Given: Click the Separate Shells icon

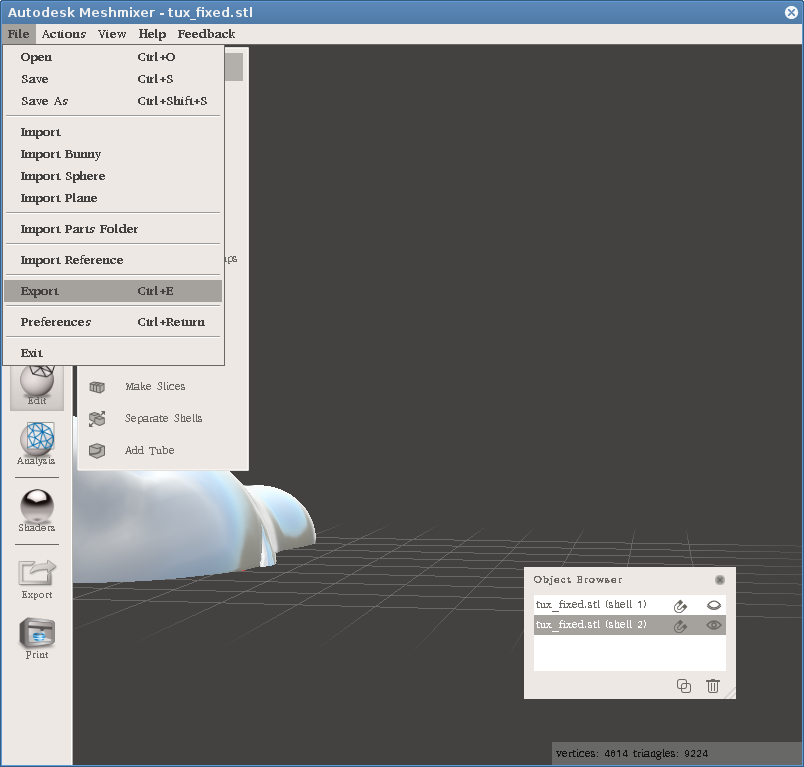Looking at the screenshot, I should pos(97,418).
